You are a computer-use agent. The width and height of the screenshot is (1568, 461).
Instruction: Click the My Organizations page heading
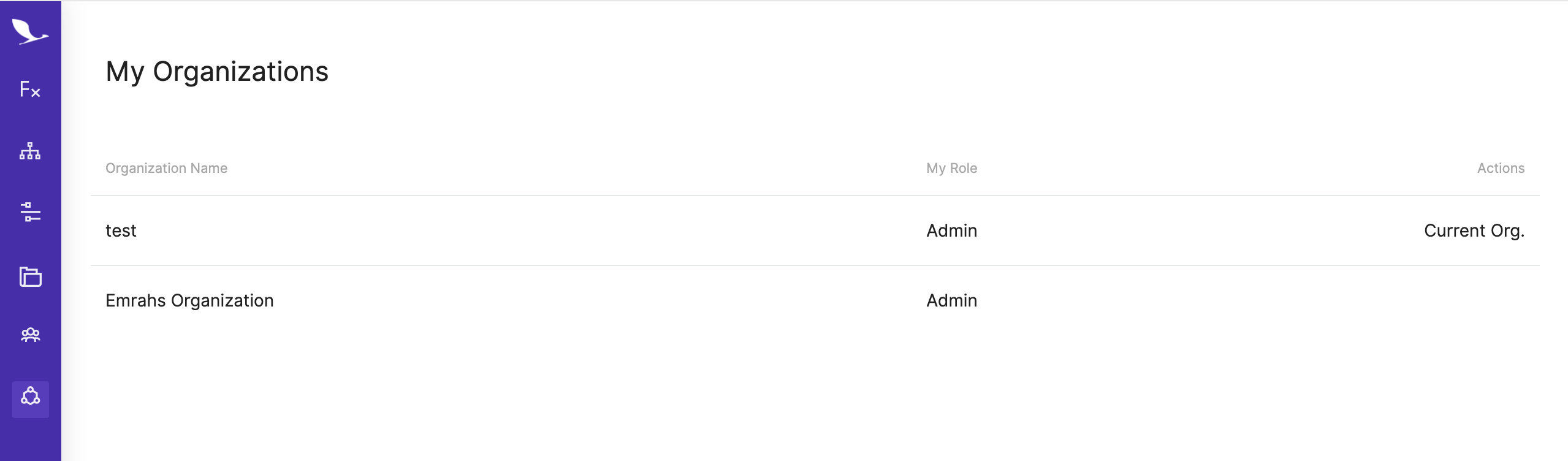(217, 72)
